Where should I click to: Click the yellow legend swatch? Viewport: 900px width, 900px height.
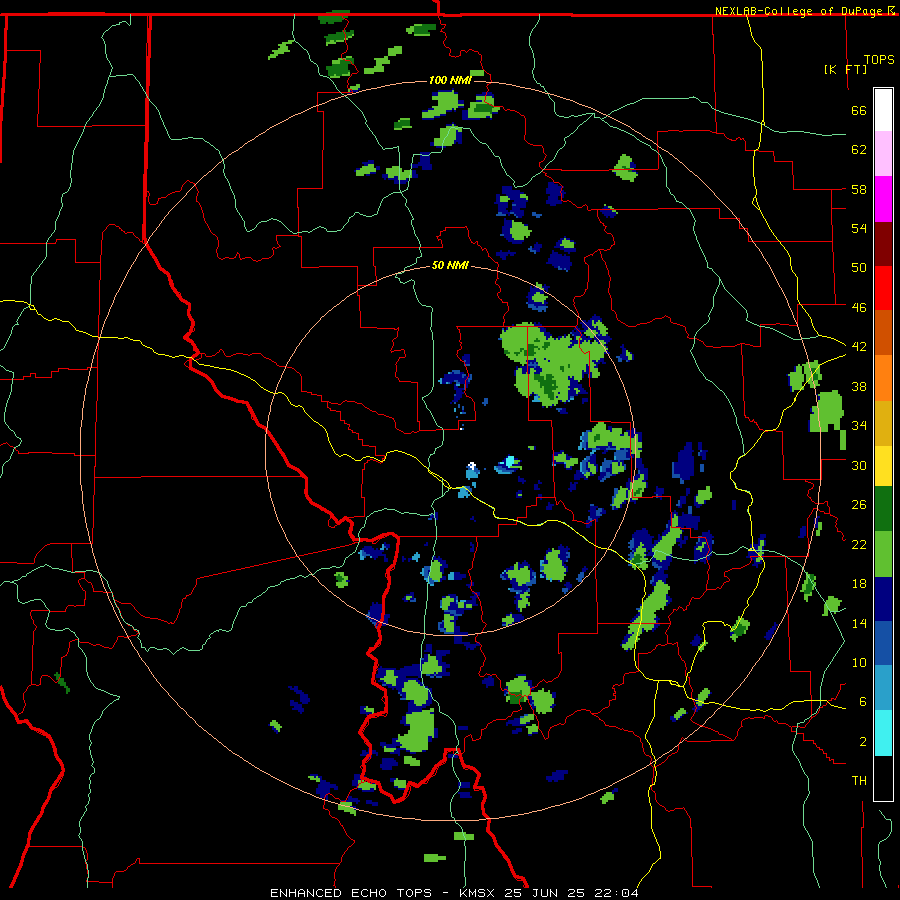pyautogui.click(x=883, y=465)
